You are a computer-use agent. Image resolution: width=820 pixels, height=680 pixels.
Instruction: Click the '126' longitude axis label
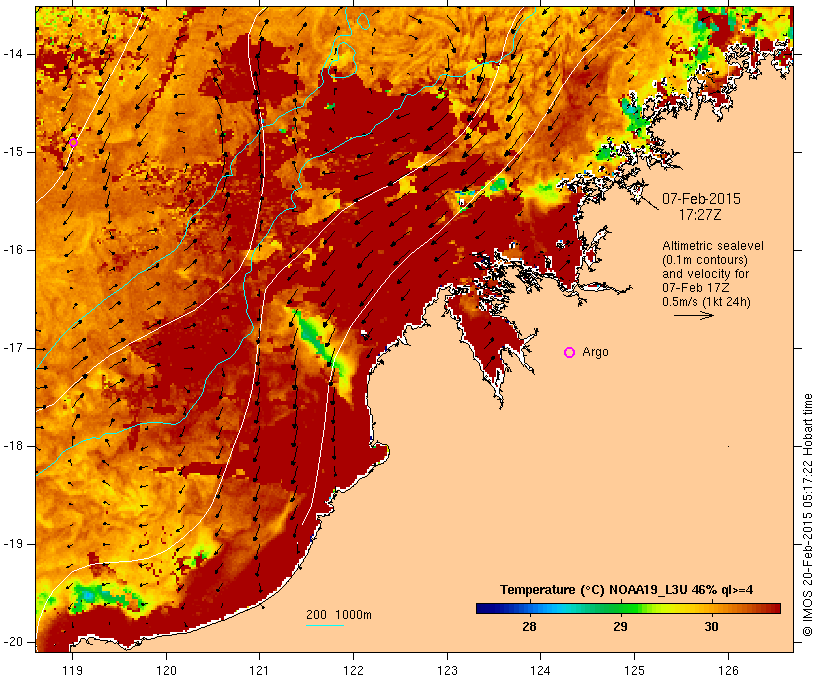coord(728,670)
